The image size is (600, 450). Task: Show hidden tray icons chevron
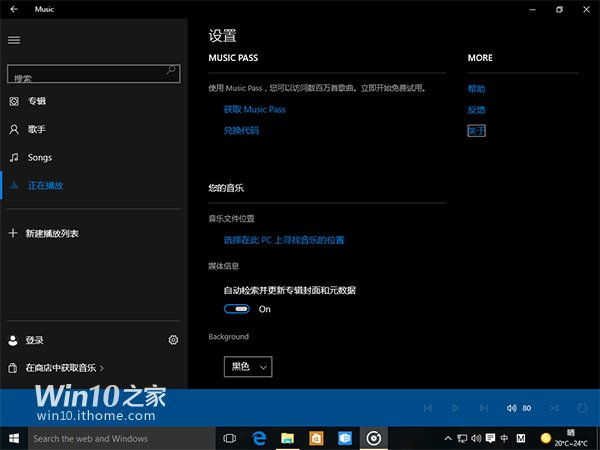[x=448, y=438]
